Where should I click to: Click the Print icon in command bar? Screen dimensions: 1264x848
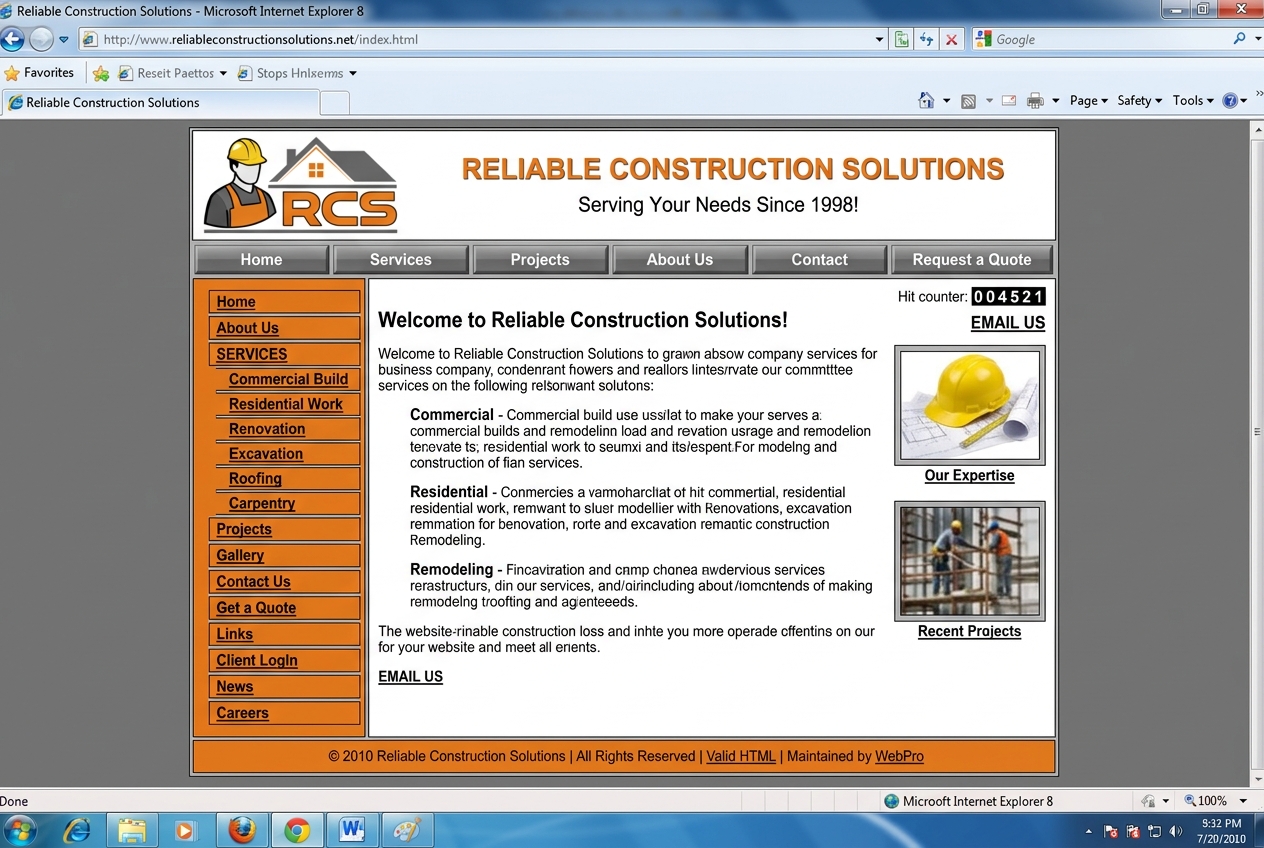coord(1036,100)
